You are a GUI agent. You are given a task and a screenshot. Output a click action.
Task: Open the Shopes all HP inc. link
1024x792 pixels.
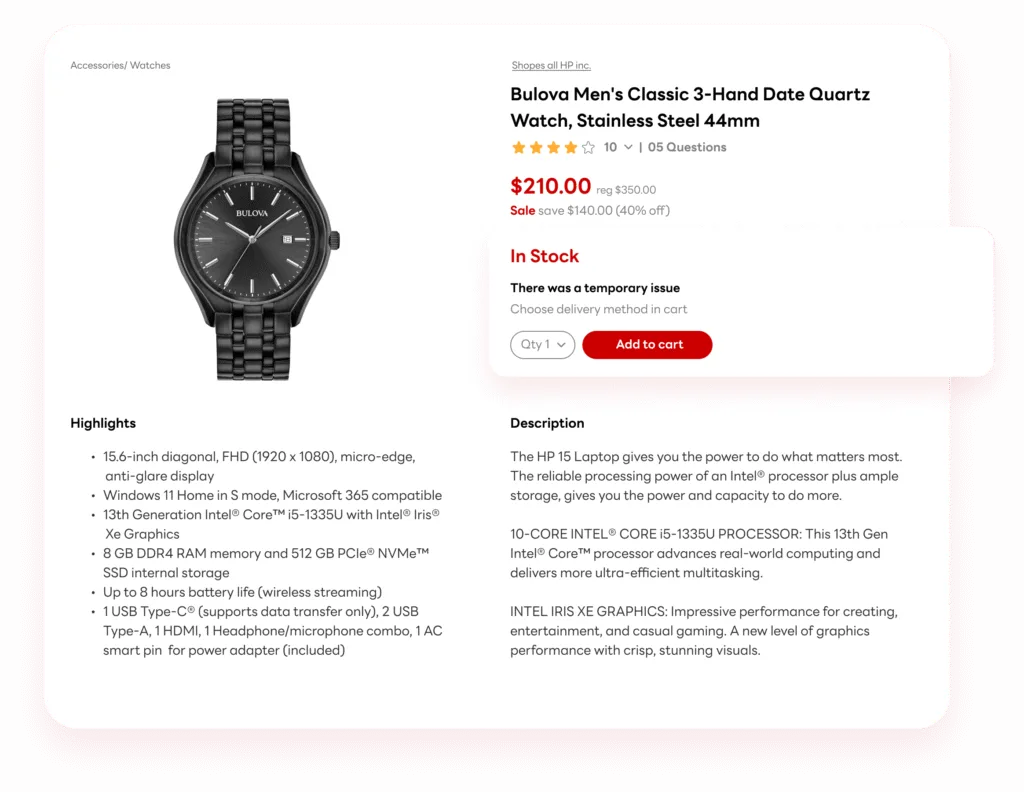pyautogui.click(x=551, y=66)
